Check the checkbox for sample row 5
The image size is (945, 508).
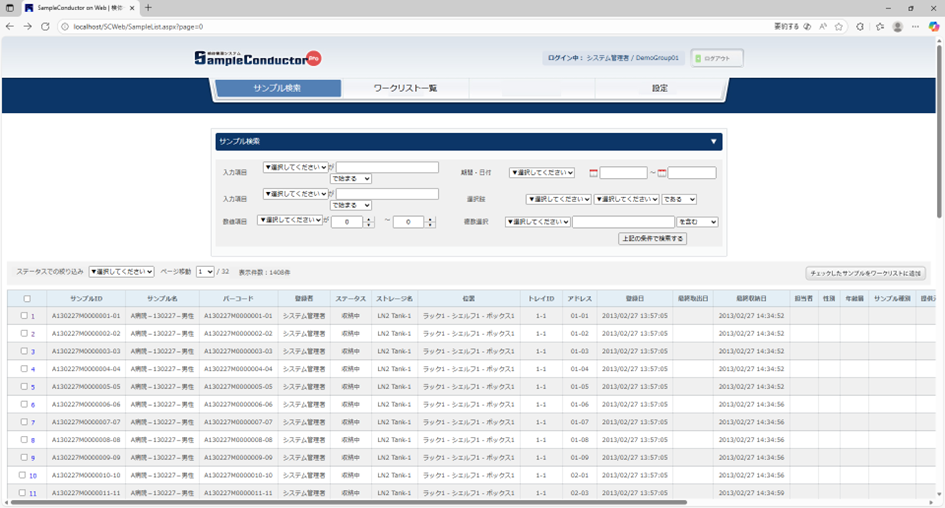tap(24, 386)
